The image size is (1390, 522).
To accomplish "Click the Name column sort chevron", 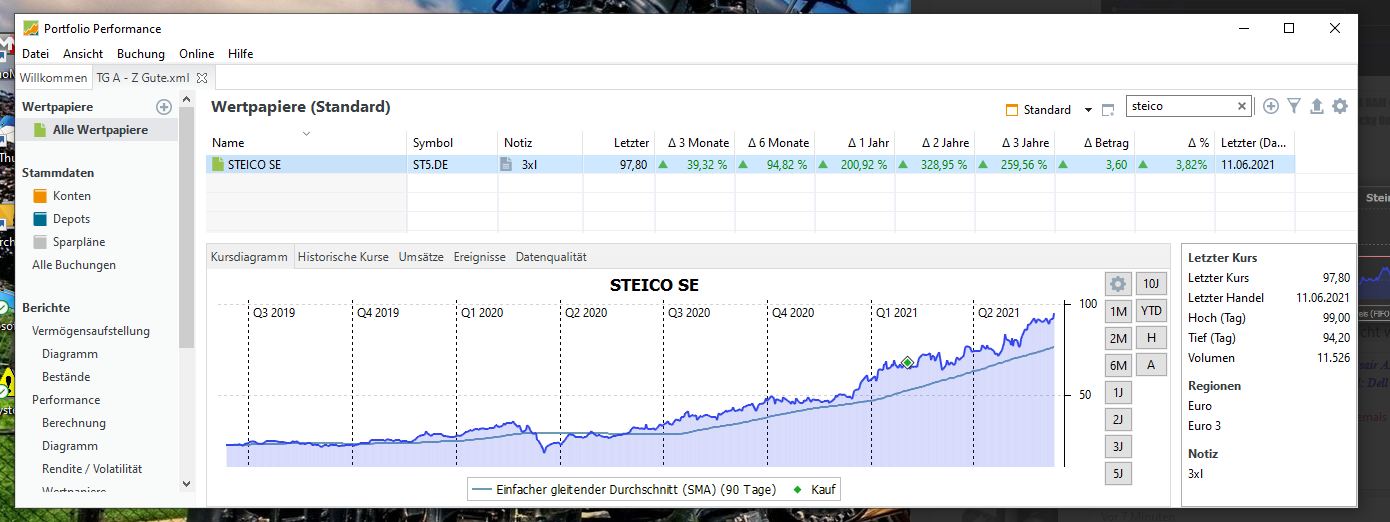I will (x=307, y=133).
